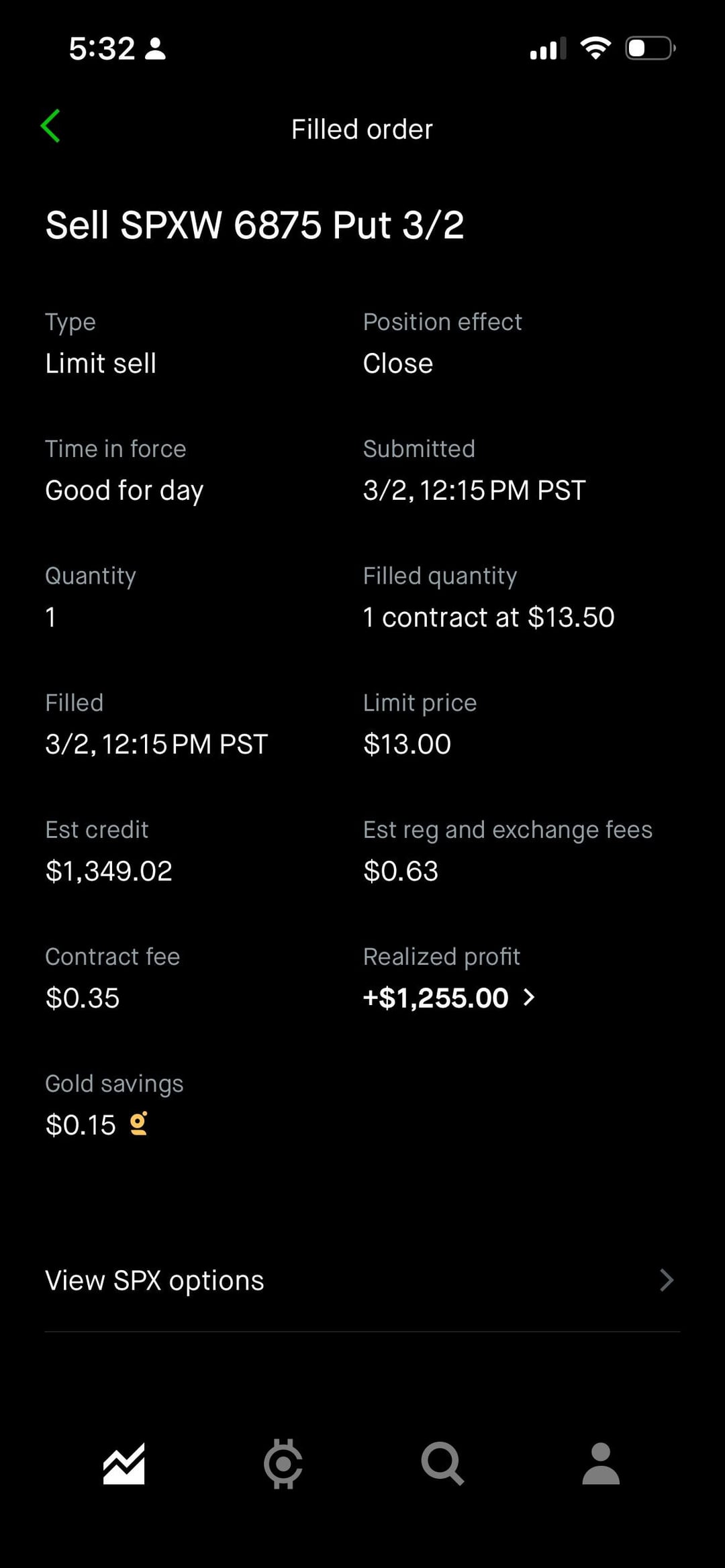This screenshot has width=725, height=1568.
Task: Tap the battery status icon
Action: coord(650,48)
